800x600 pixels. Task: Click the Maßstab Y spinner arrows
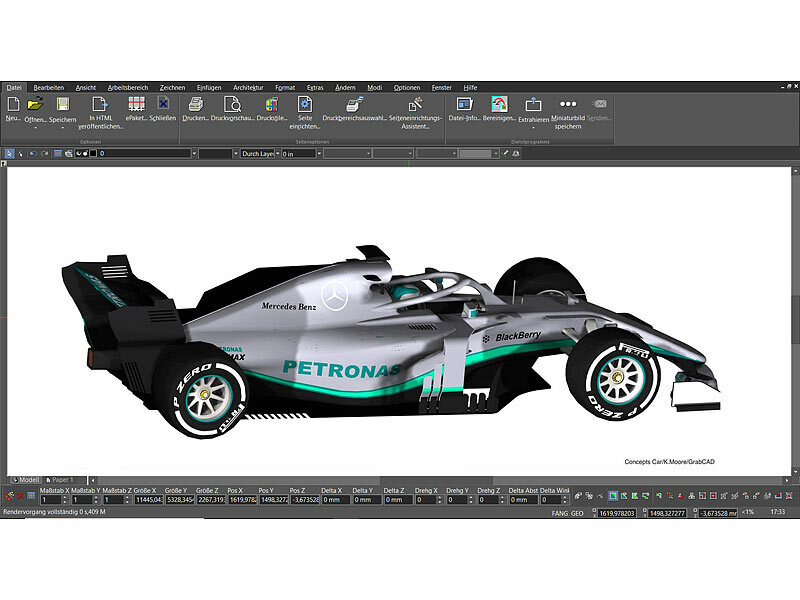pos(96,499)
